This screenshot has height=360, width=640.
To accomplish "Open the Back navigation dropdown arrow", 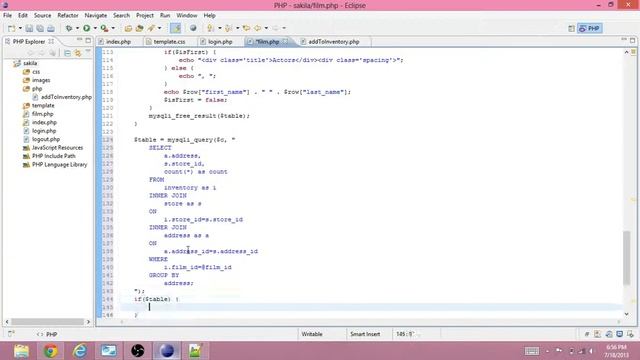I will coord(266,28).
